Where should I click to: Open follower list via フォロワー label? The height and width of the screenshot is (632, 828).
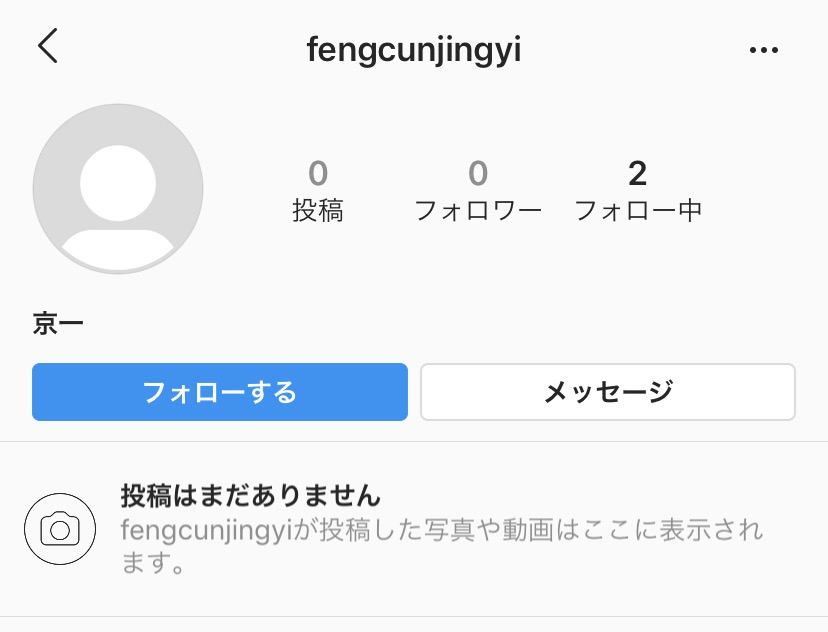478,211
